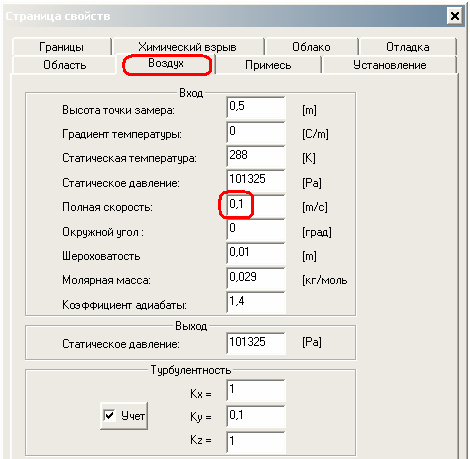Click the Ky turbulence field
This screenshot has width=470, height=459.
(256, 416)
